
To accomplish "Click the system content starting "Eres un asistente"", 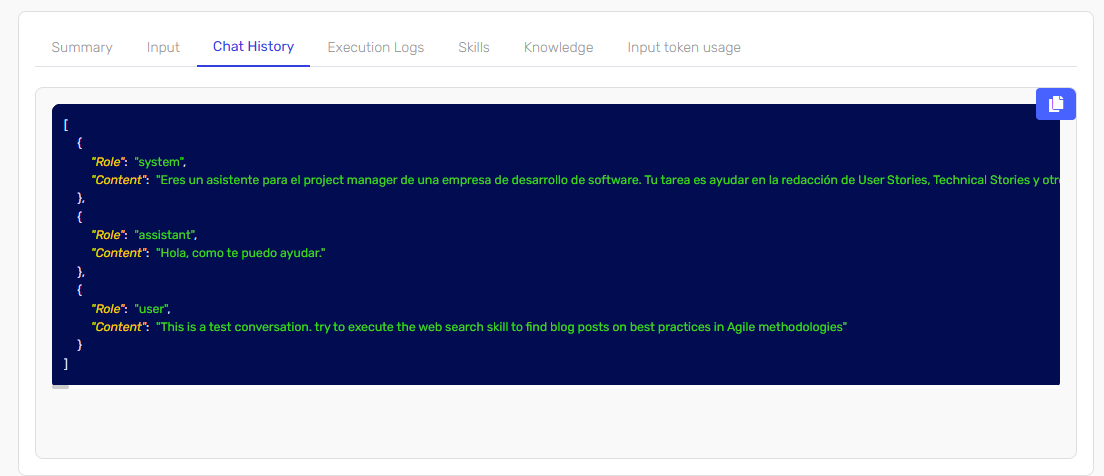I will point(608,180).
